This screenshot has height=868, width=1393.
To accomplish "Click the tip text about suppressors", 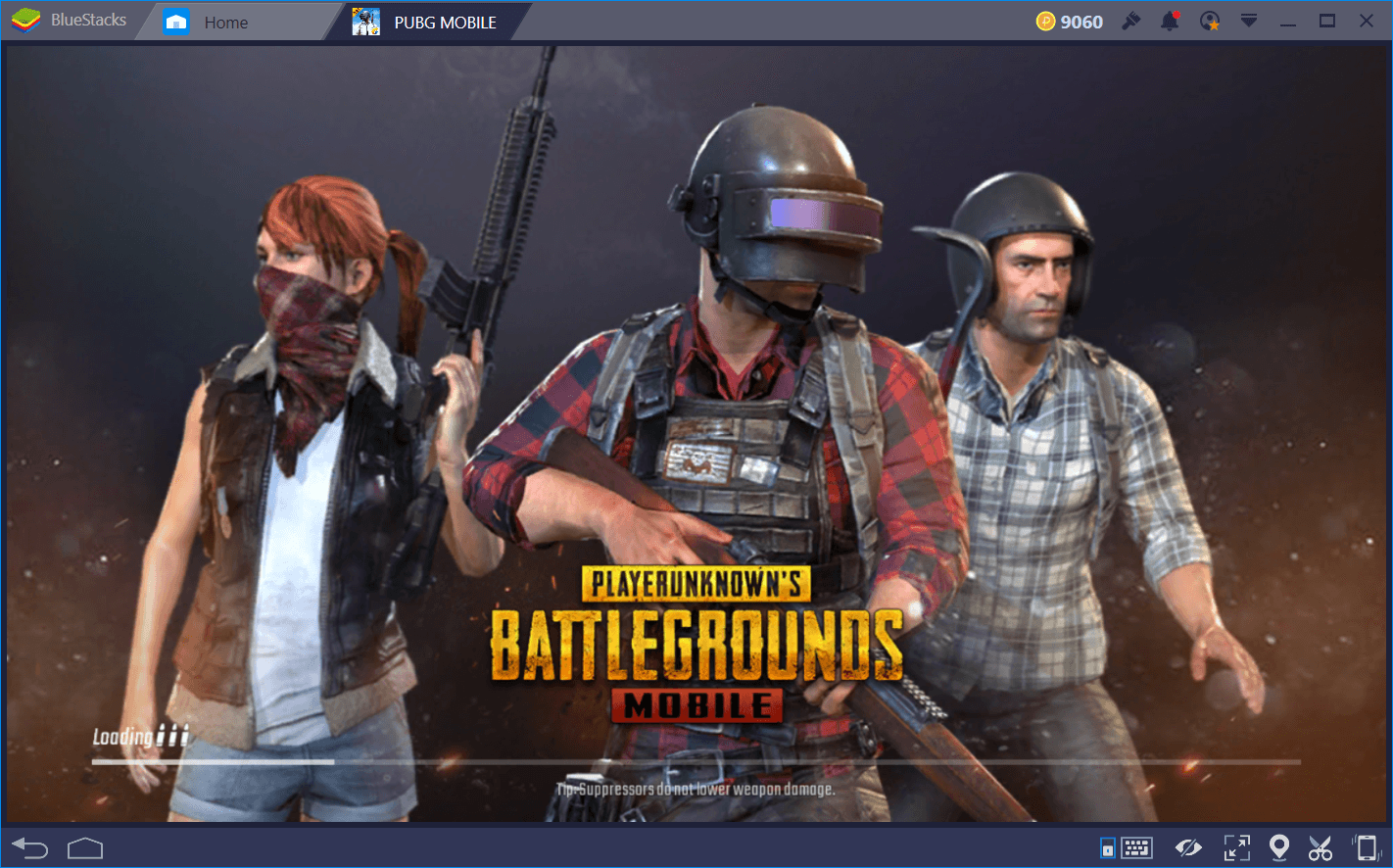I will pos(696,789).
